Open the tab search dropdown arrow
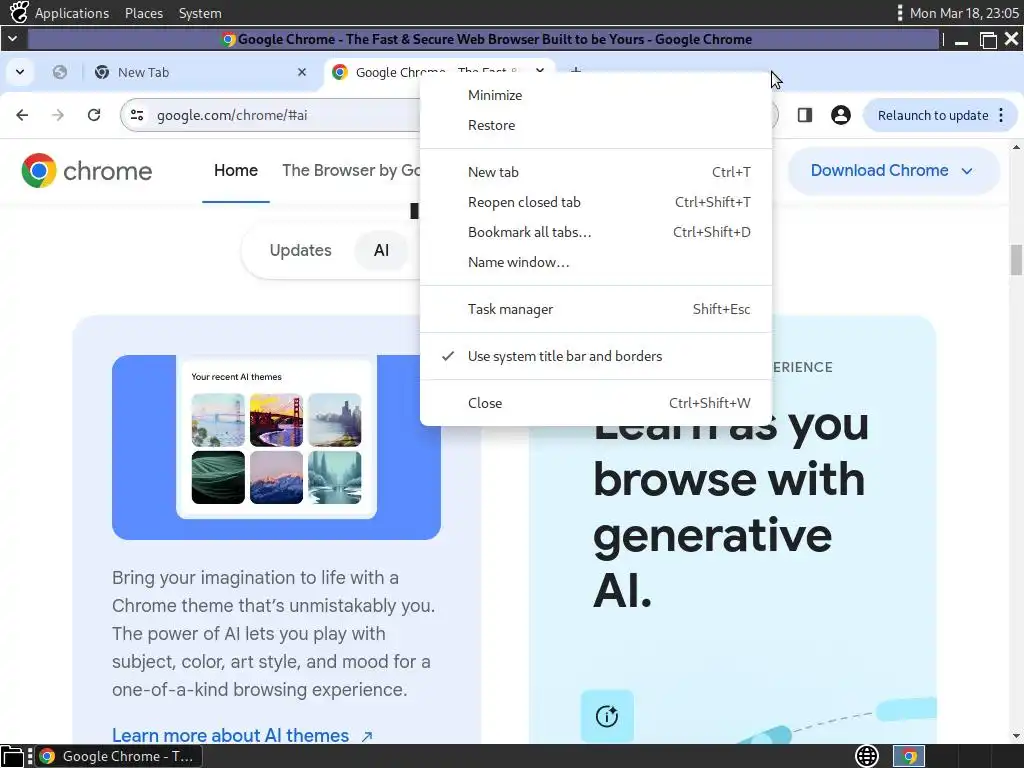Image resolution: width=1024 pixels, height=768 pixels. pos(20,72)
